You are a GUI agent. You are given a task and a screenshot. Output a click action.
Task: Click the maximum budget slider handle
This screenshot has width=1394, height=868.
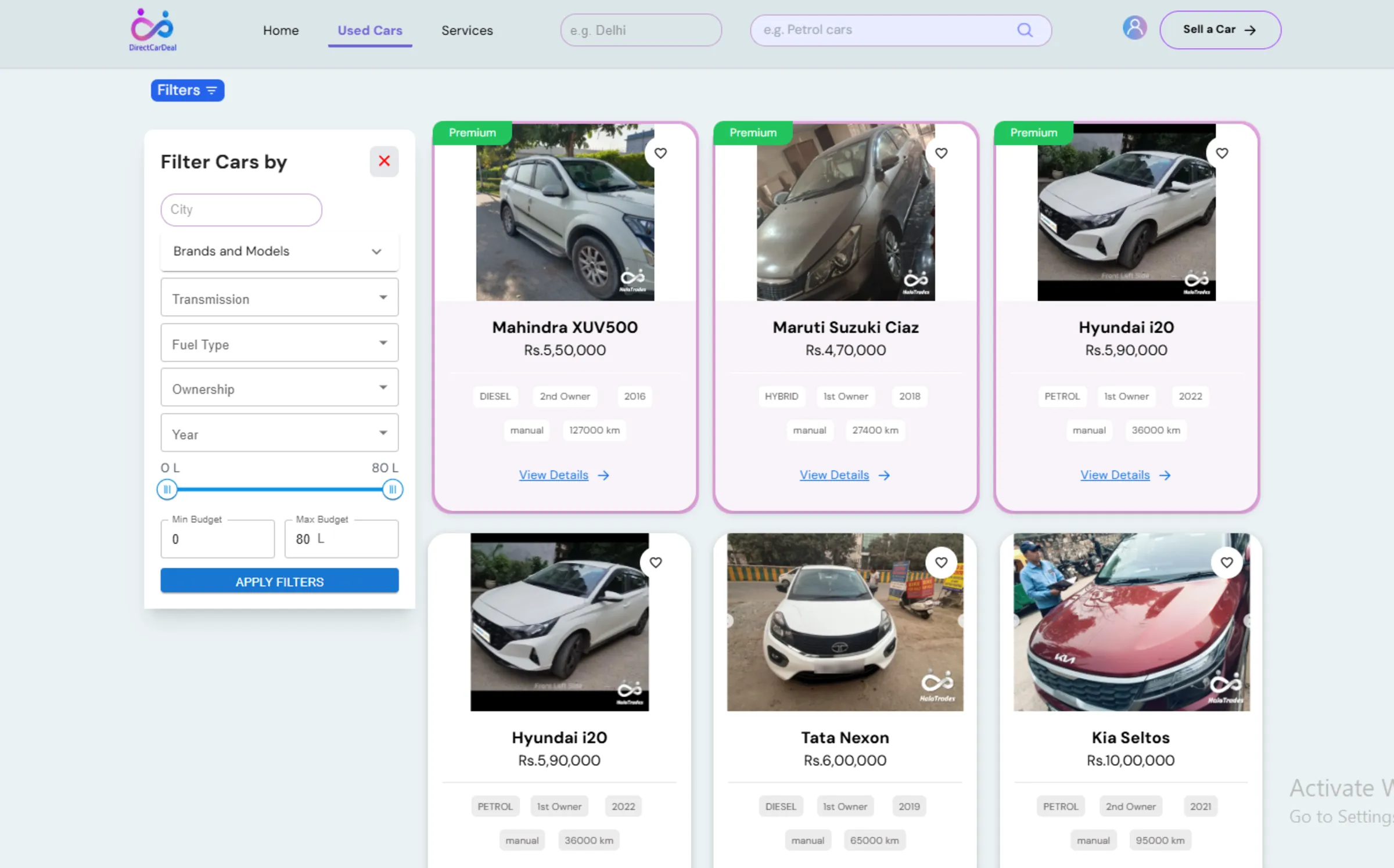393,489
